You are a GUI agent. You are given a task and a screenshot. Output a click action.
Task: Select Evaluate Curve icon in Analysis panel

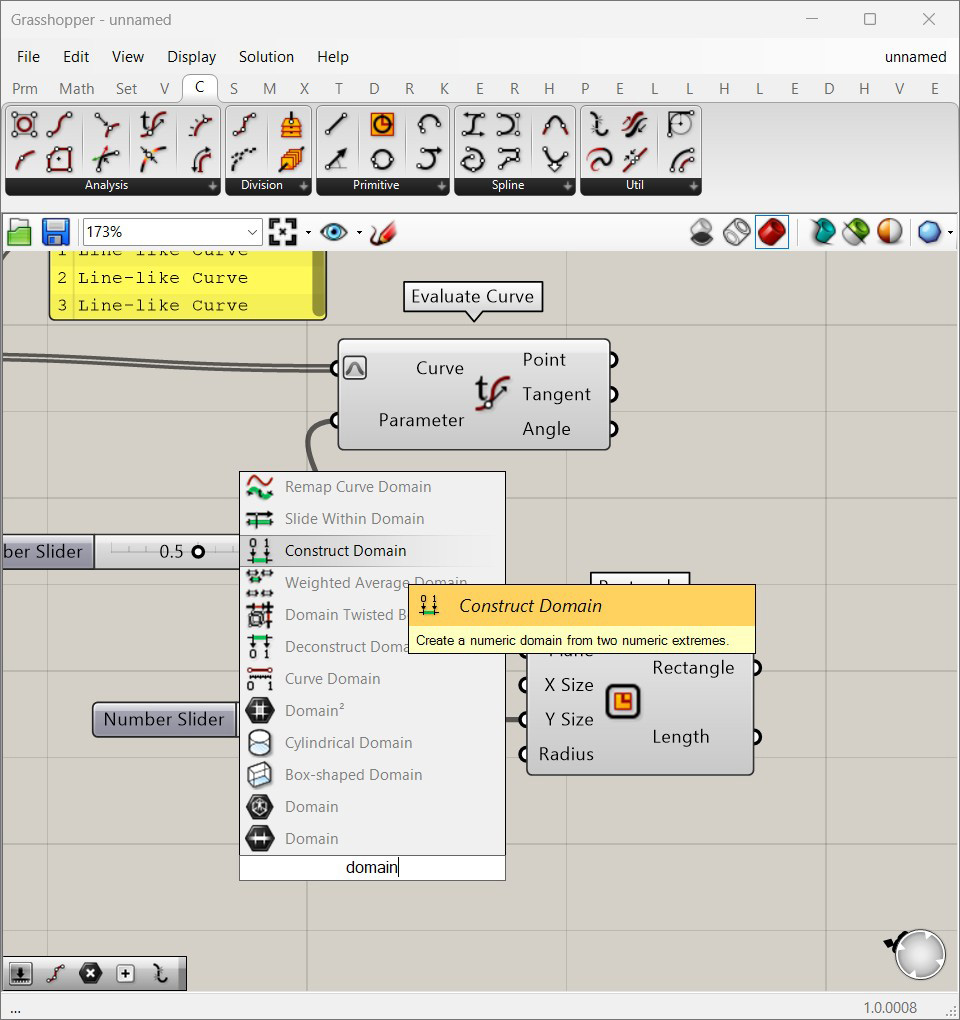pos(153,124)
